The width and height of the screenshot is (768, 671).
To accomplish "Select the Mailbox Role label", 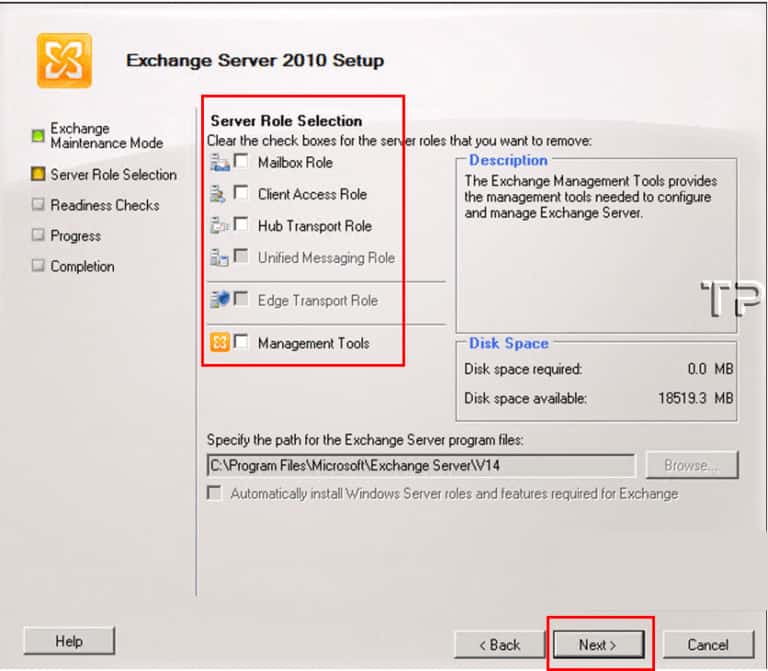I will [x=295, y=163].
